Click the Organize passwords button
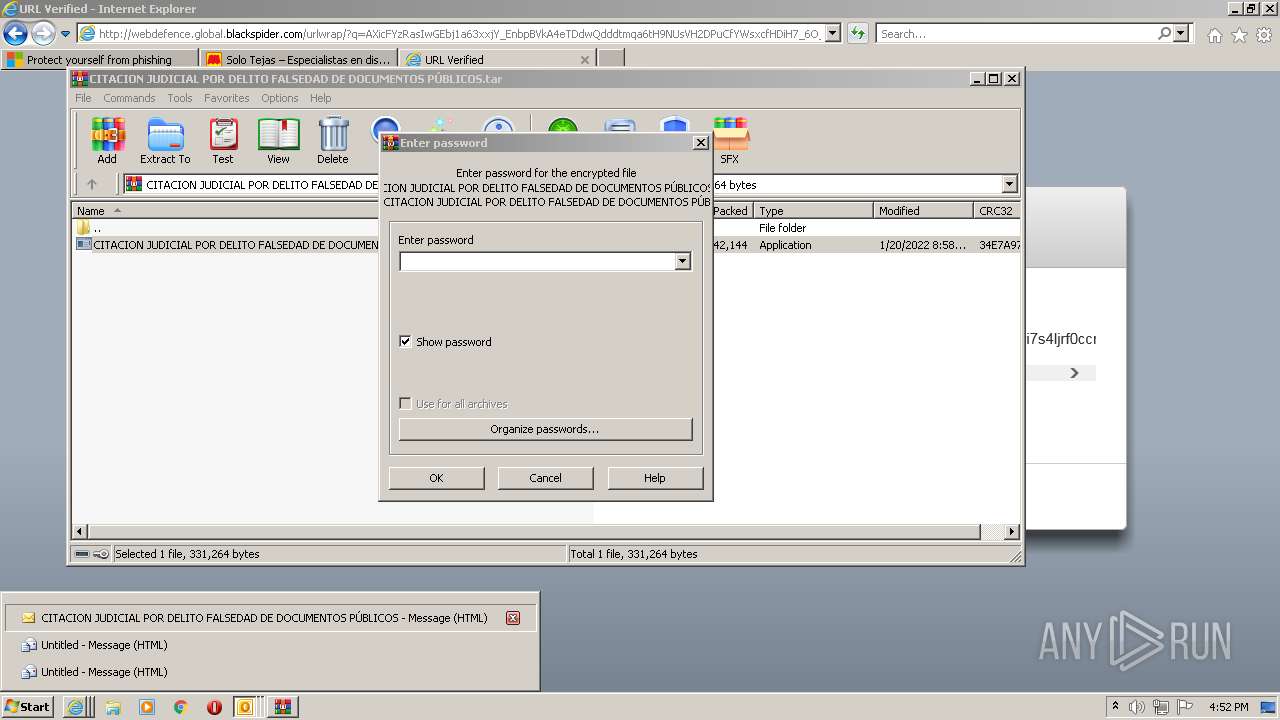The image size is (1280, 720). coord(545,429)
